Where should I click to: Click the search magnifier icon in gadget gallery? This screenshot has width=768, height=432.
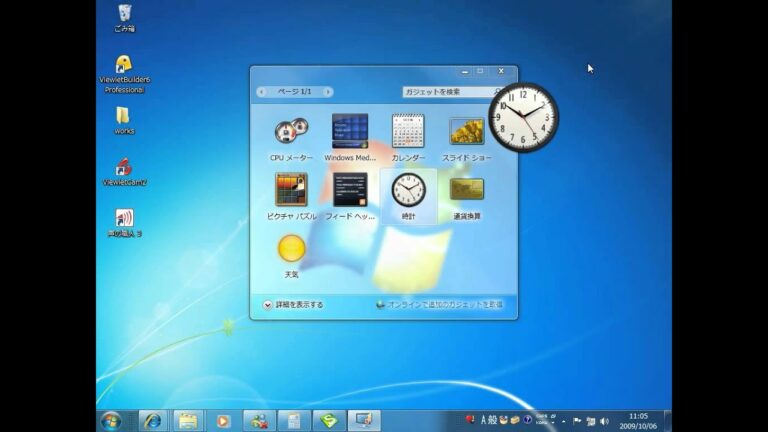(497, 92)
